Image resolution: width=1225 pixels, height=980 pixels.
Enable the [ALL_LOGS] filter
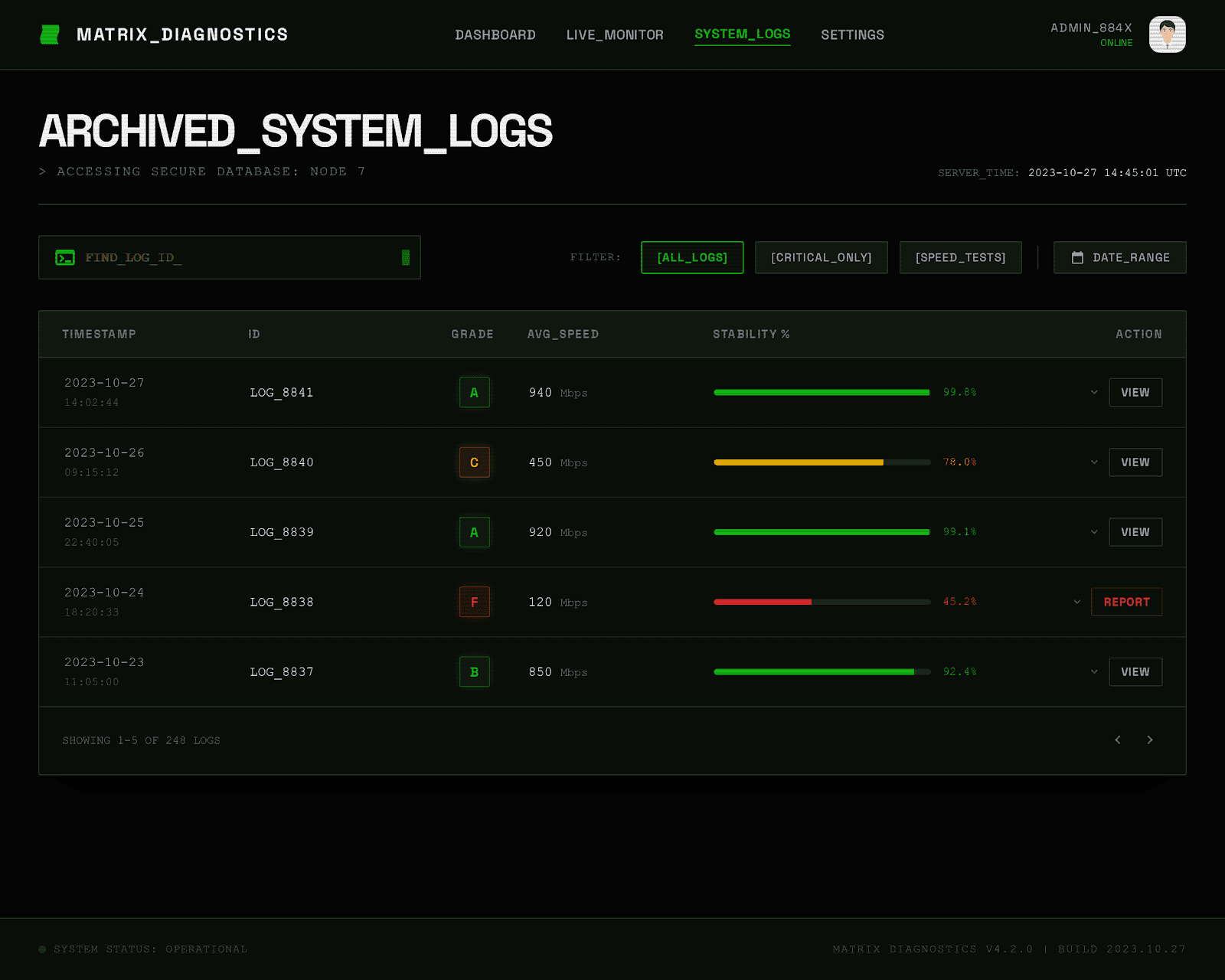pyautogui.click(x=692, y=258)
